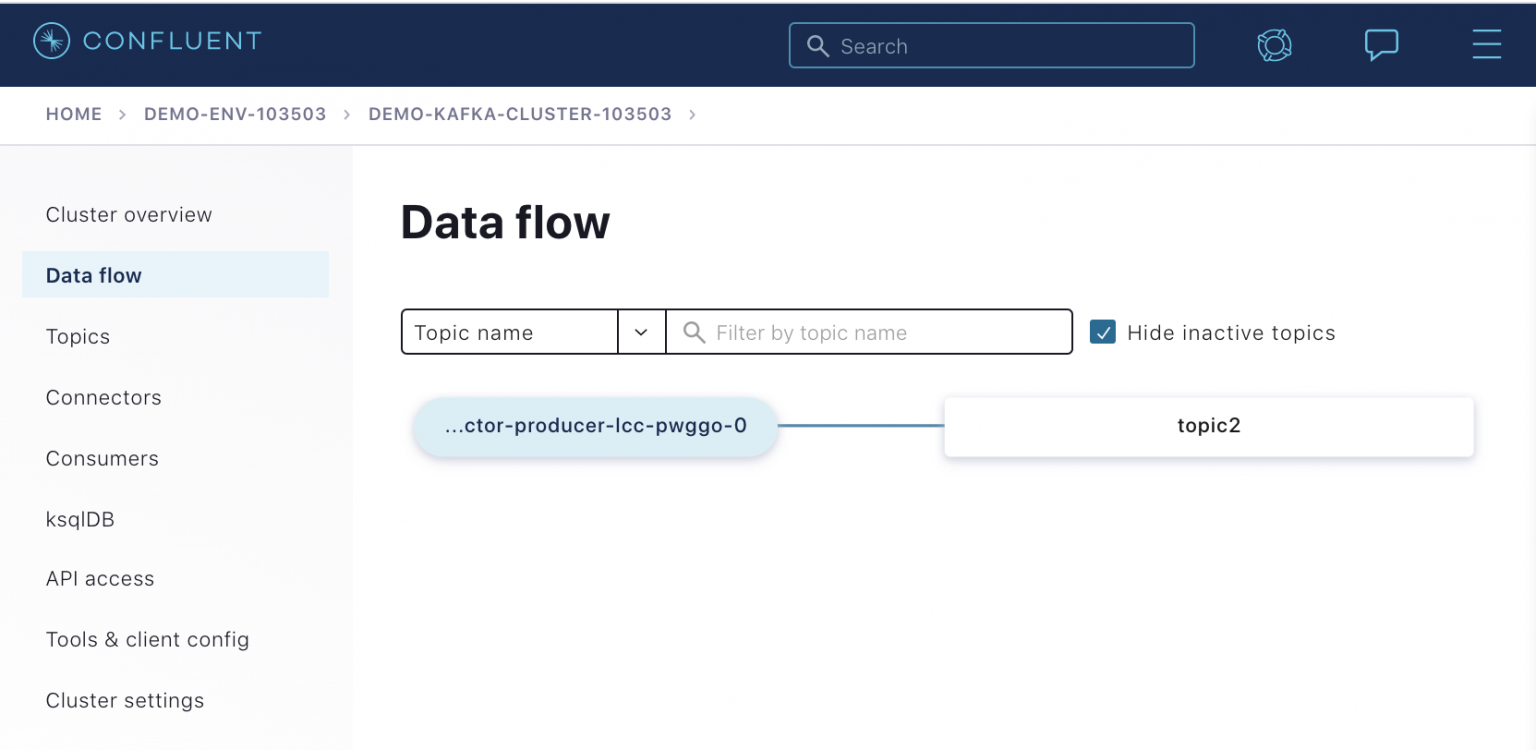Open Cluster settings
The height and width of the screenshot is (750, 1536).
coord(124,700)
